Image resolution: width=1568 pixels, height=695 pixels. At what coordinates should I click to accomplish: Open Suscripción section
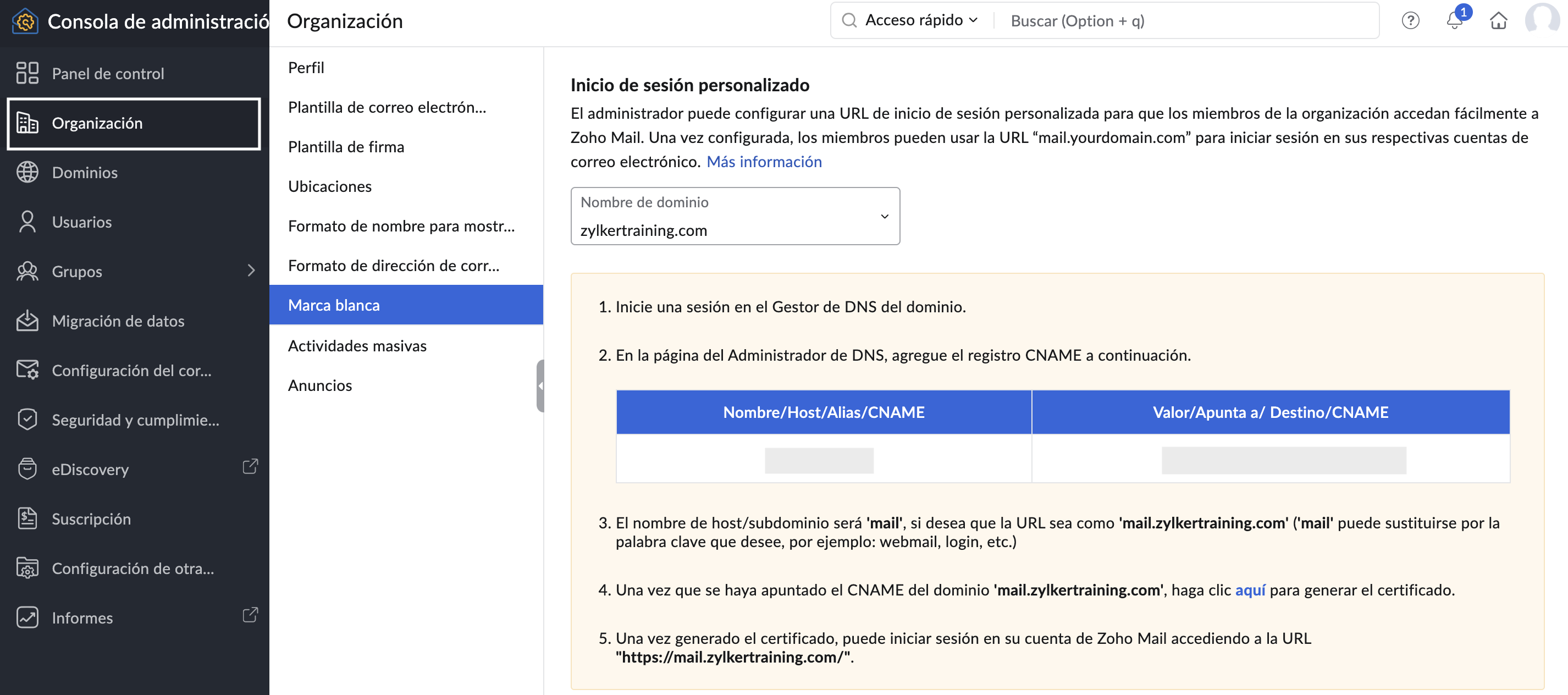134,519
